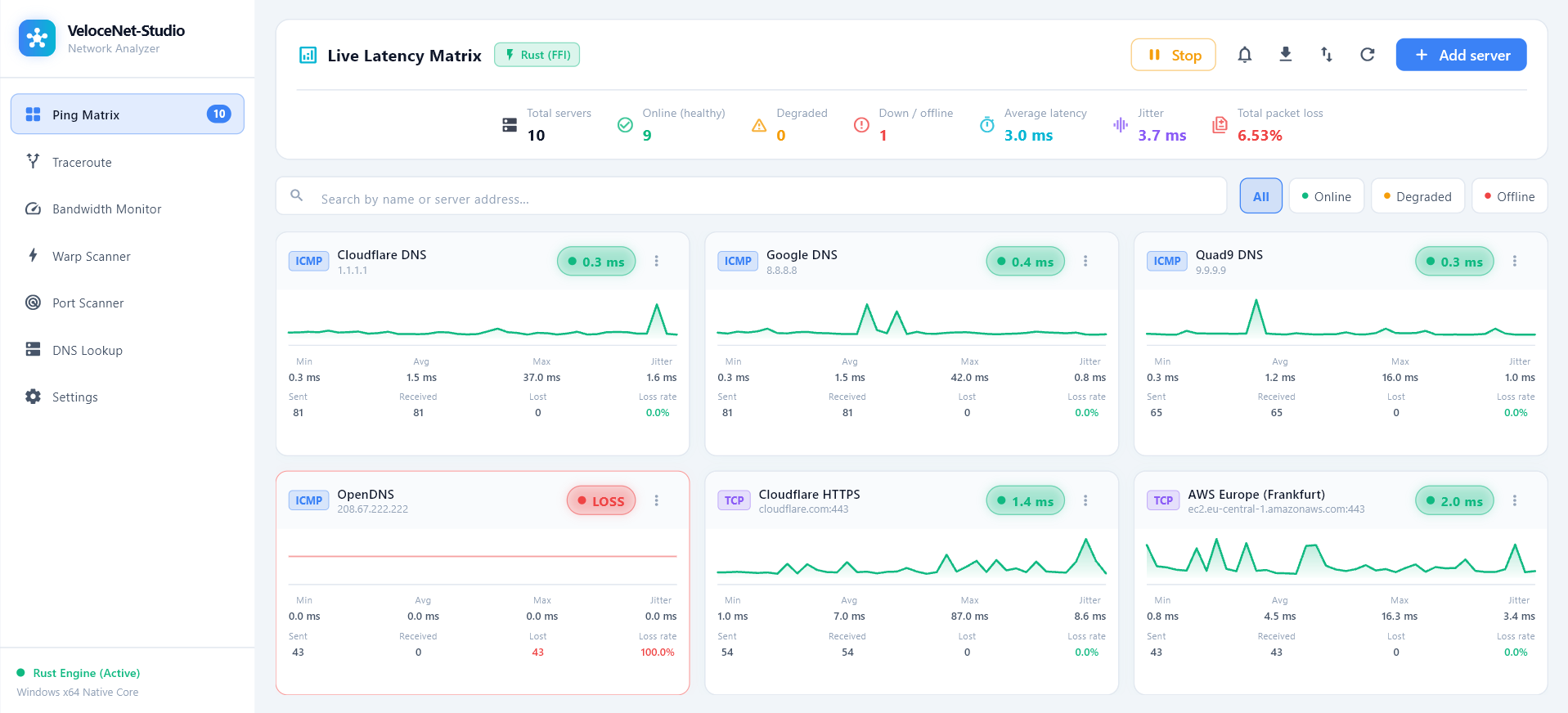The height and width of the screenshot is (713, 1568).
Task: Click the average latency stopwatch icon
Action: click(x=987, y=125)
